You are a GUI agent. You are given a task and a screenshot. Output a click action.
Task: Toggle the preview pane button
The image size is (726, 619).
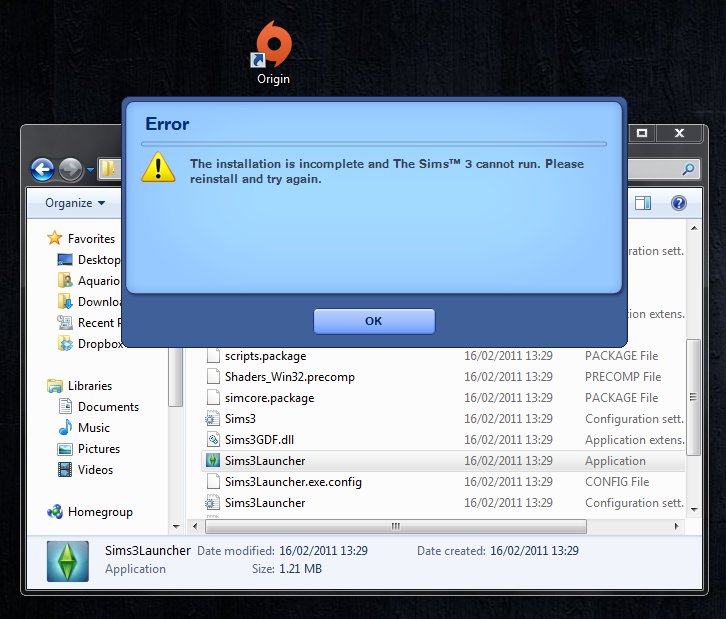point(643,203)
